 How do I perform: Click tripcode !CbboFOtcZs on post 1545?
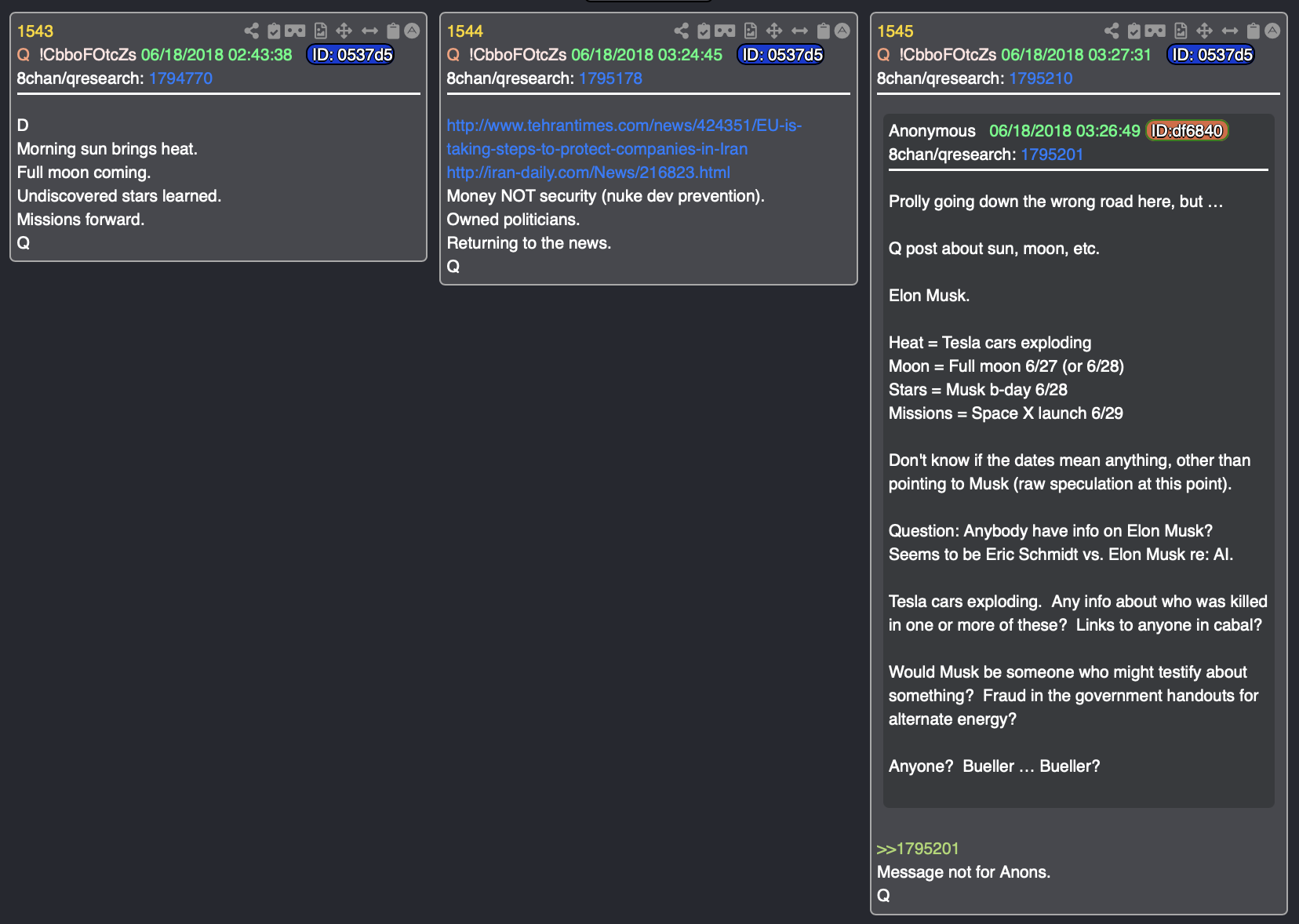[948, 55]
